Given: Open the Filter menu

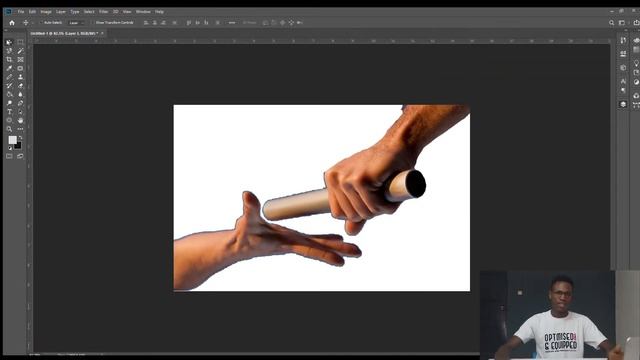Looking at the screenshot, I should click(104, 12).
